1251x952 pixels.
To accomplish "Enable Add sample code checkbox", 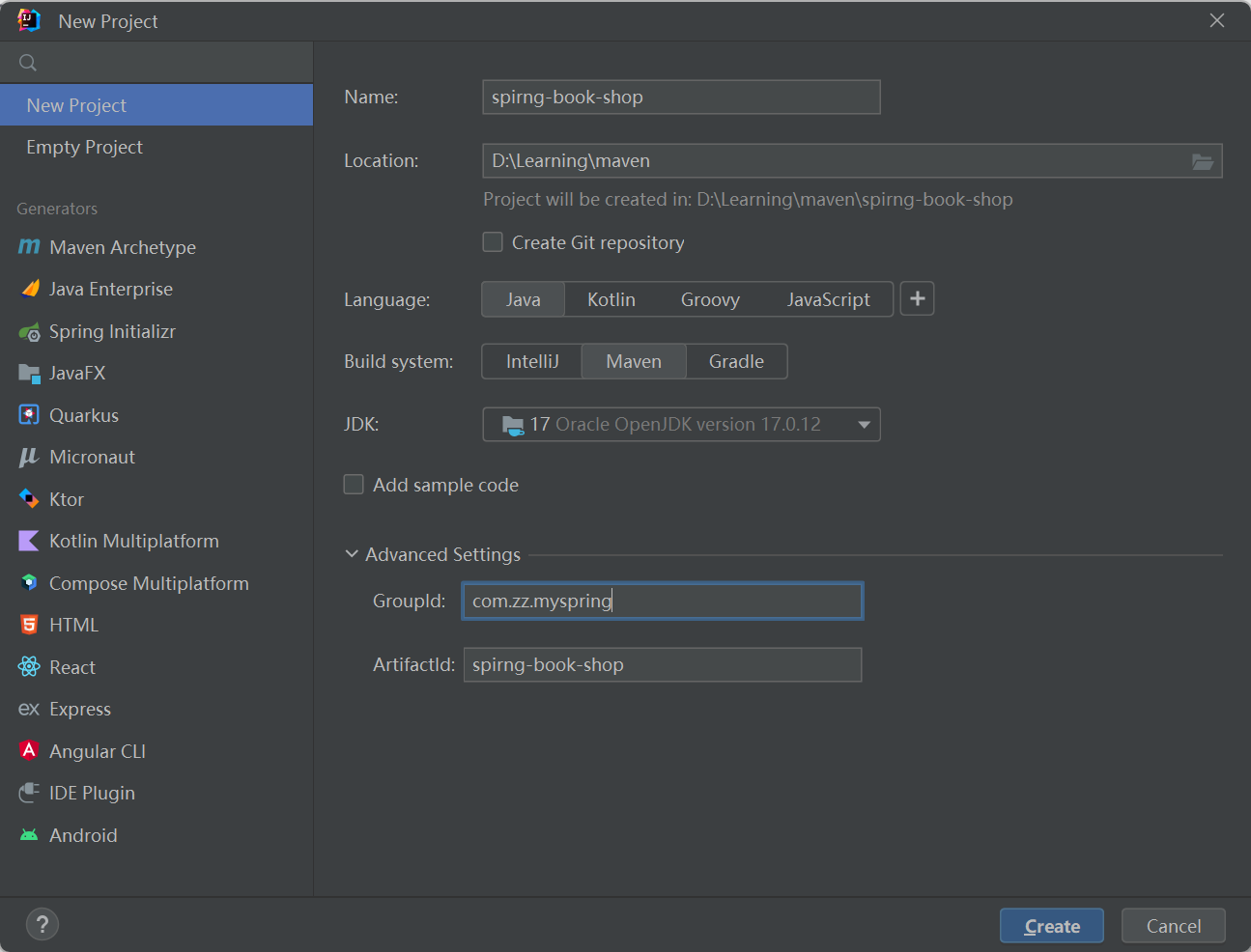I will (x=354, y=485).
